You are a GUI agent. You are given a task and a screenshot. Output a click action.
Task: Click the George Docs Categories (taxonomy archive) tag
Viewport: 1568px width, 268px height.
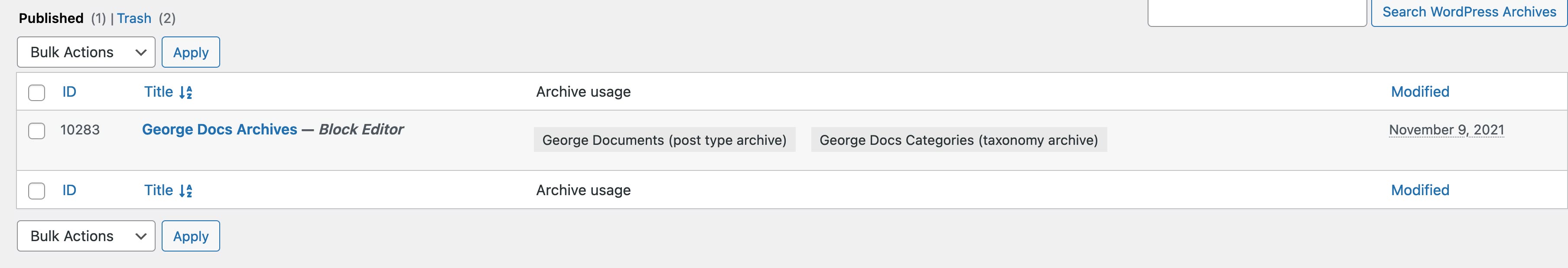pos(959,140)
